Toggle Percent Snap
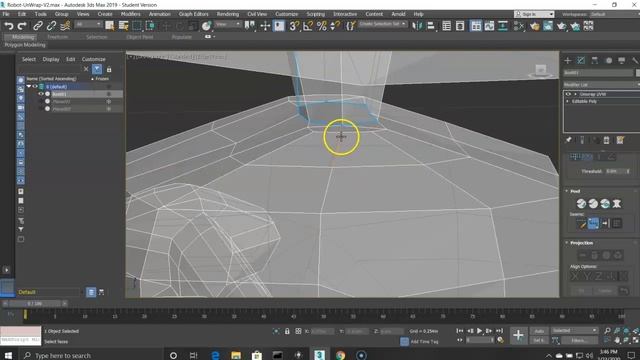 322,26
